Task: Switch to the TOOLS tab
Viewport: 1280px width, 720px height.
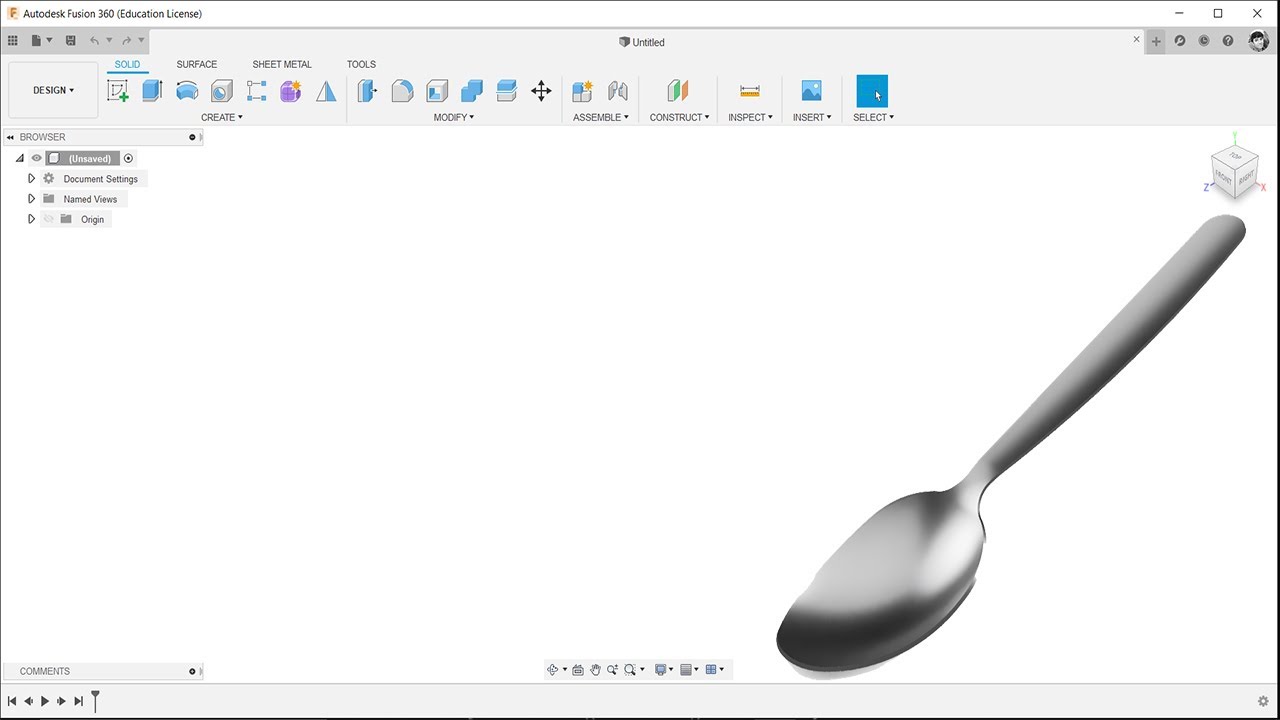Action: (x=361, y=64)
